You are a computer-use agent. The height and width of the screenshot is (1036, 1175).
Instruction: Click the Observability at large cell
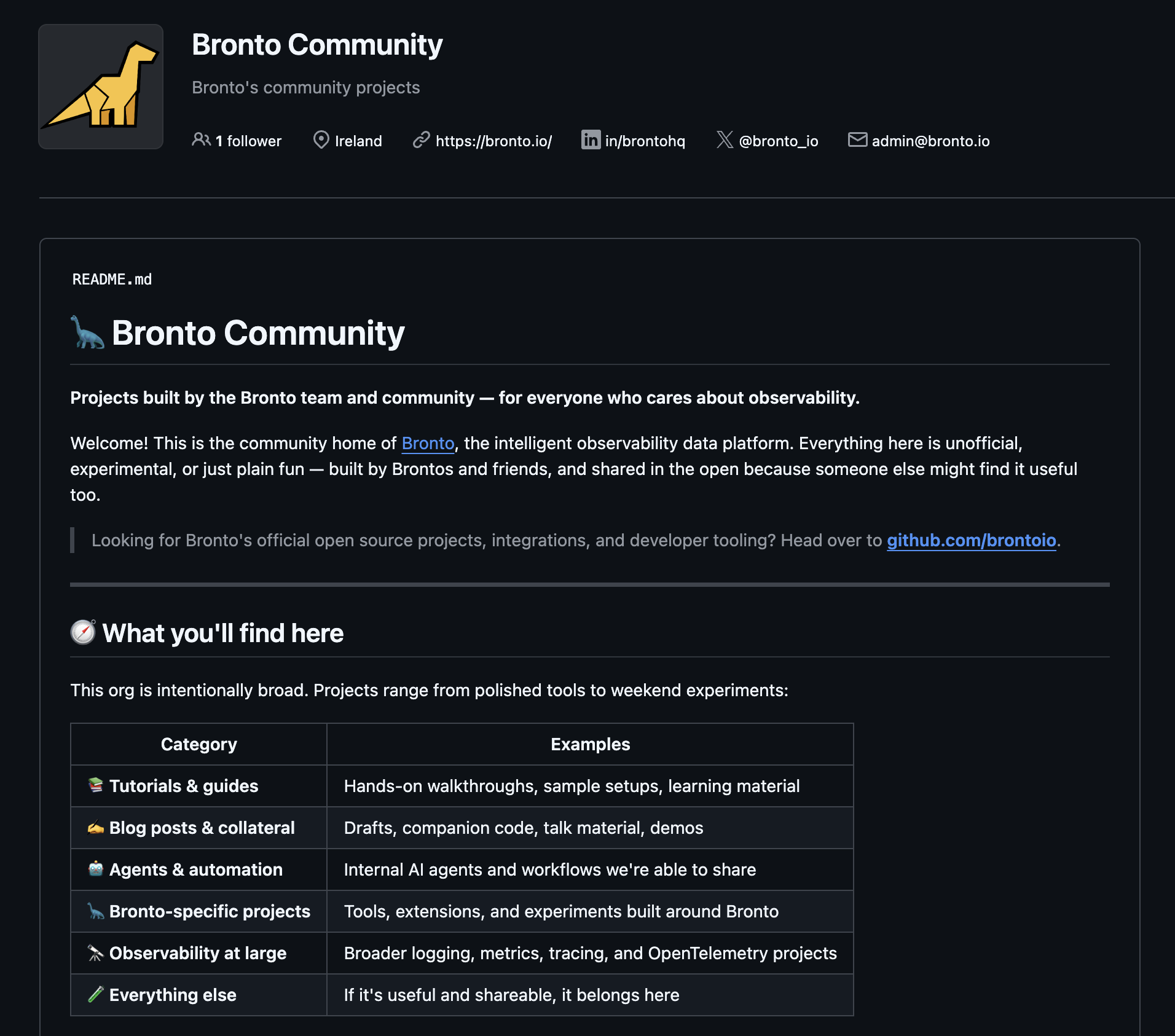(198, 953)
